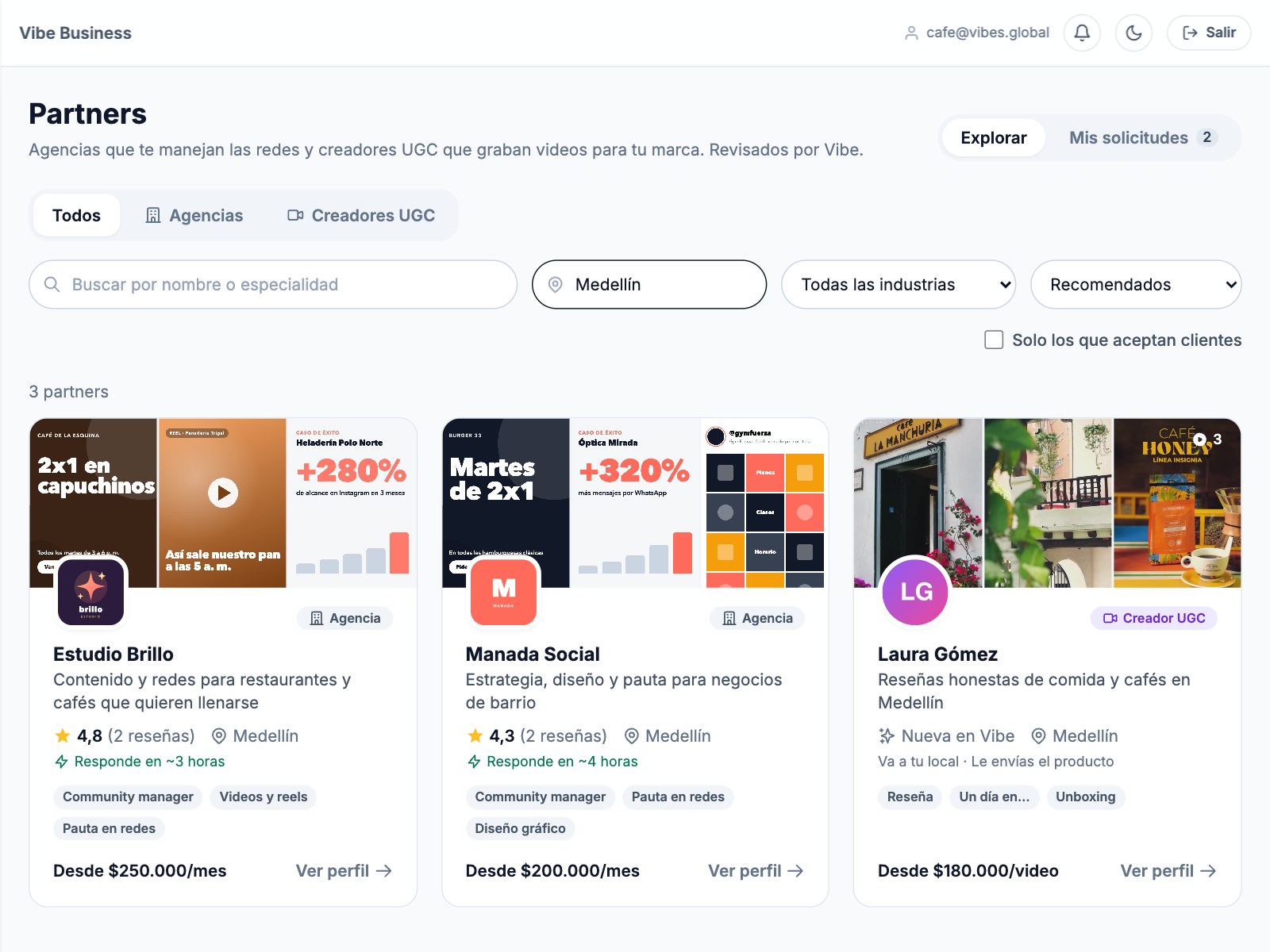Filter by Agencias tab
This screenshot has width=1270, height=952.
click(x=194, y=216)
